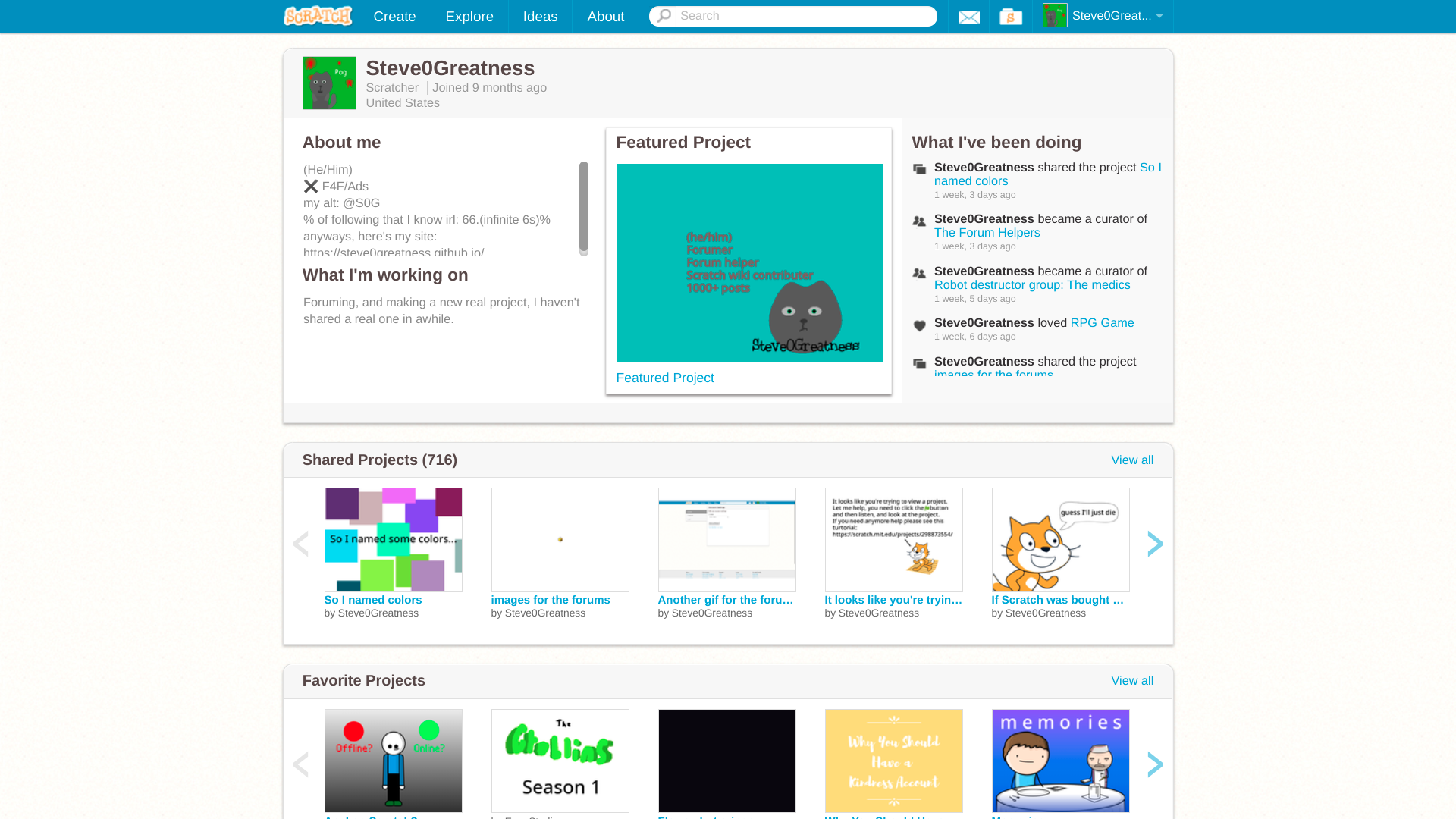Show next favorite projects with right arrow

click(x=1154, y=764)
